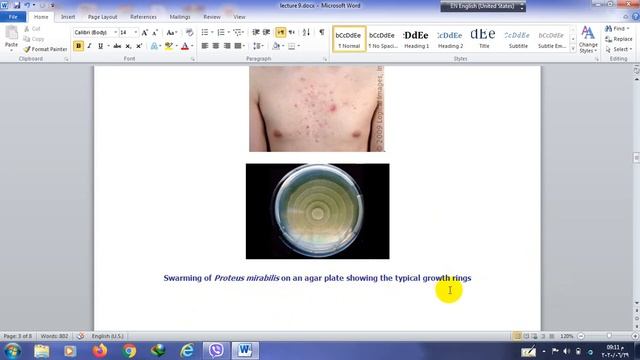This screenshot has width=640, height=360.
Task: Expand underline style dropdown arrow
Action: (108, 46)
